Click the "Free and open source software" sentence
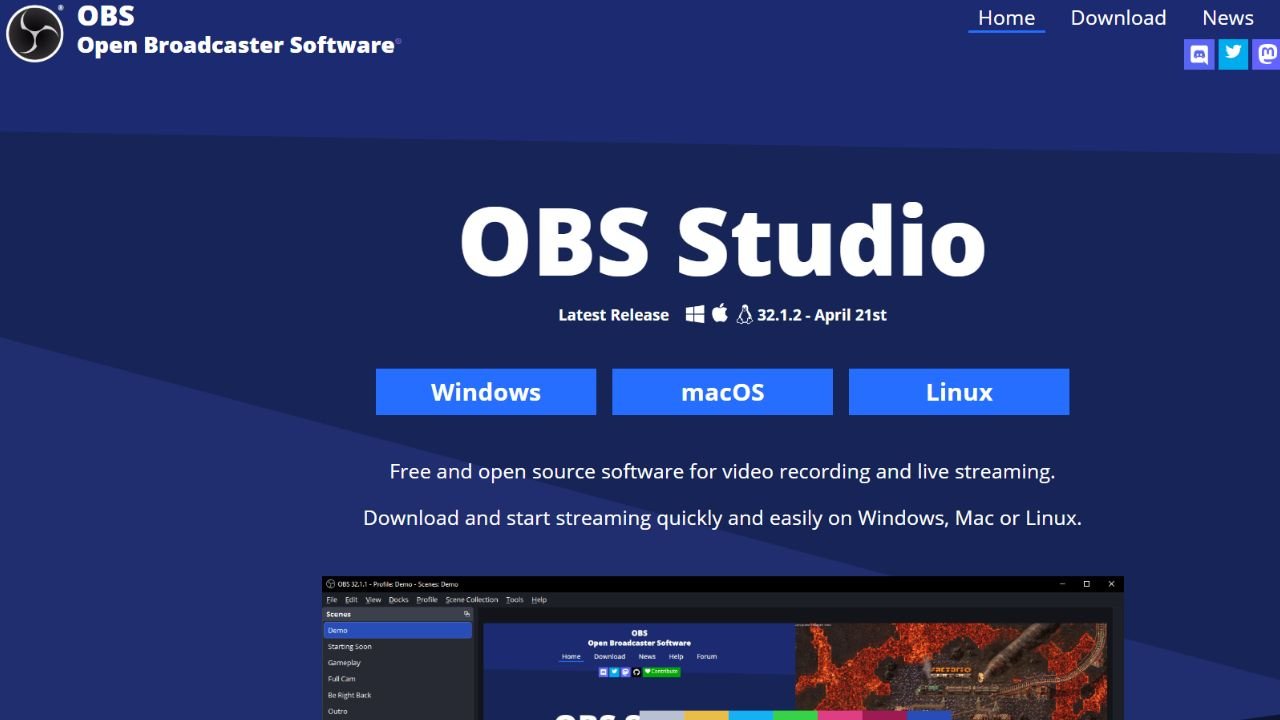Image resolution: width=1280 pixels, height=720 pixels. pyautogui.click(x=722, y=471)
